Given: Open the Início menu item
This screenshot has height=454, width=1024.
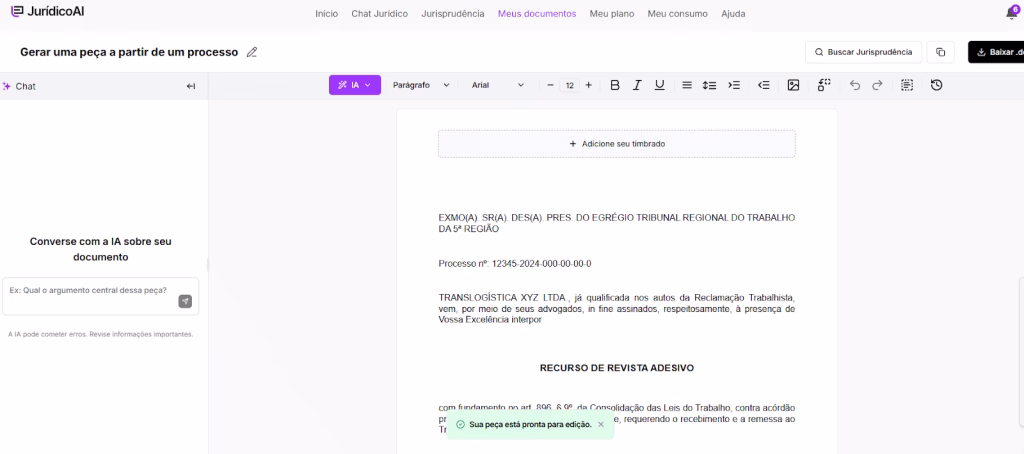Looking at the screenshot, I should pos(327,14).
